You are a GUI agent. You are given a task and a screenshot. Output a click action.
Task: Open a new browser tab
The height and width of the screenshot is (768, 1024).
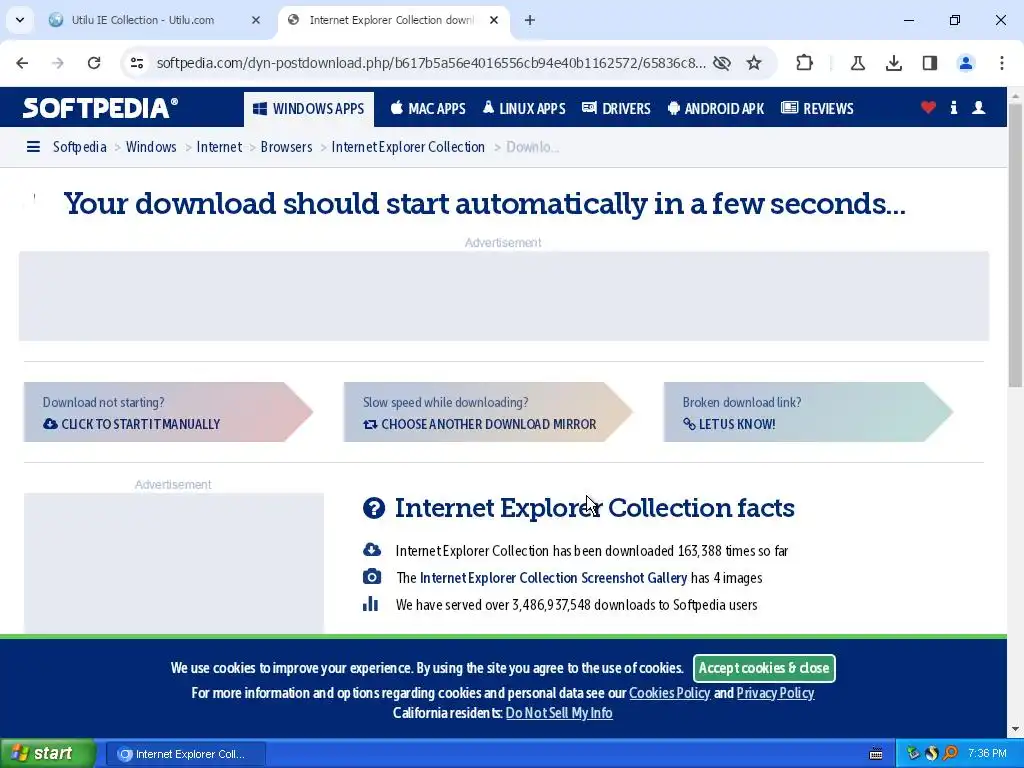pos(530,20)
